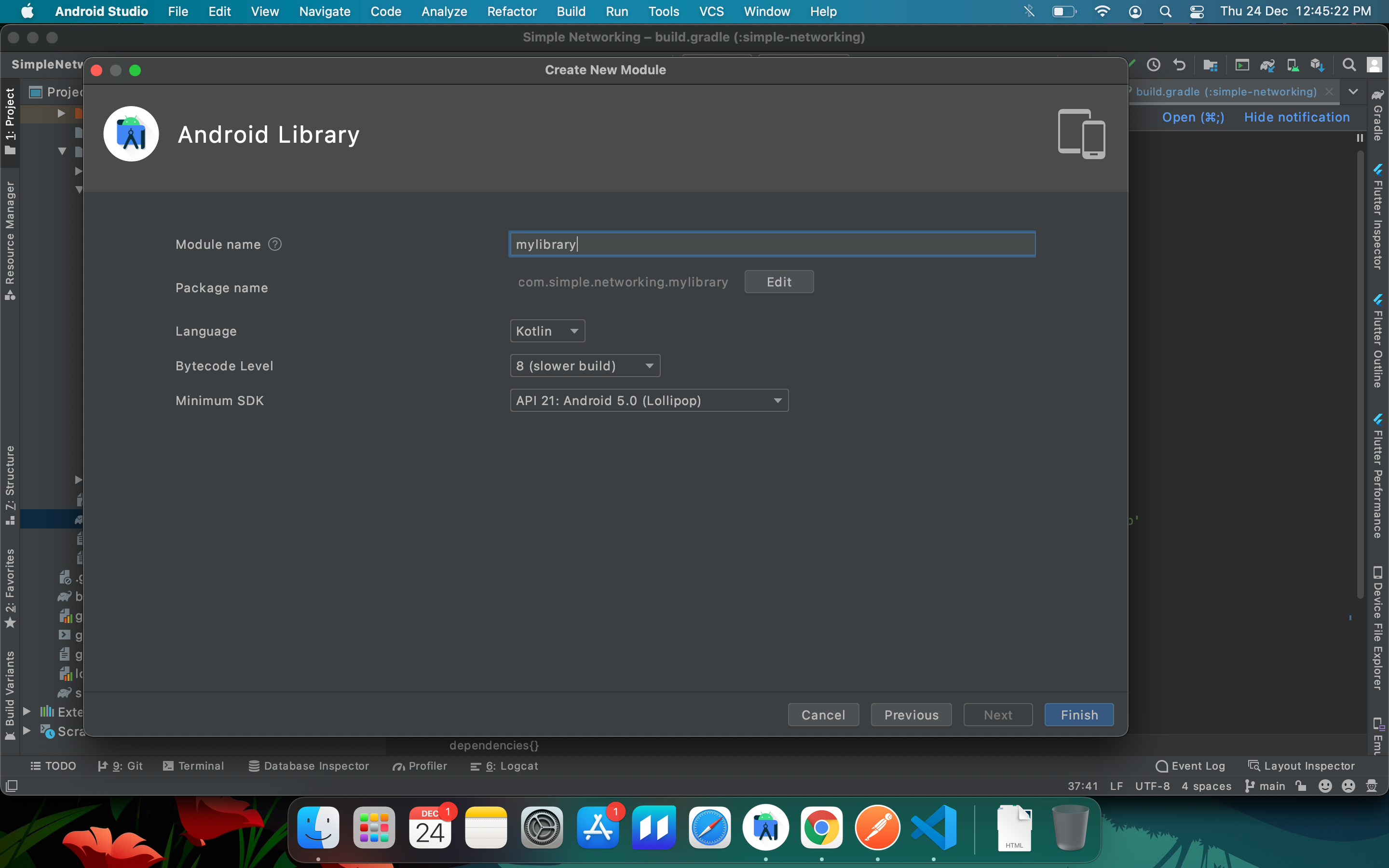Click the LF line separator status entry
The image size is (1389, 868).
(1117, 786)
